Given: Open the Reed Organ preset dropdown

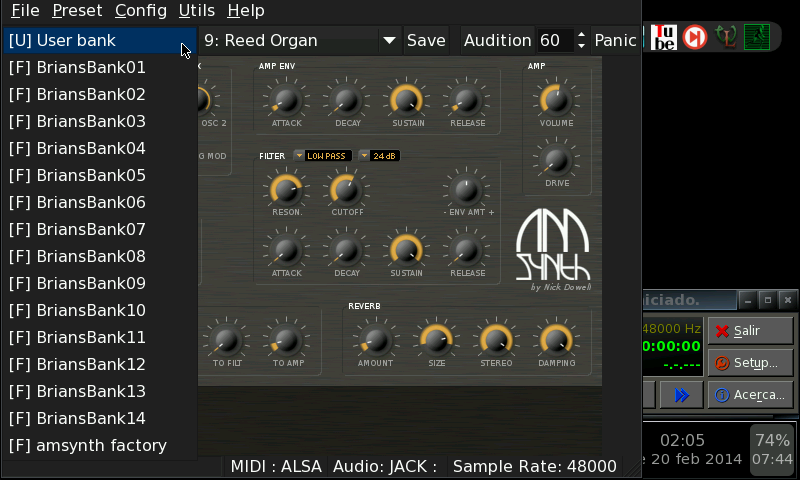Looking at the screenshot, I should (x=300, y=40).
